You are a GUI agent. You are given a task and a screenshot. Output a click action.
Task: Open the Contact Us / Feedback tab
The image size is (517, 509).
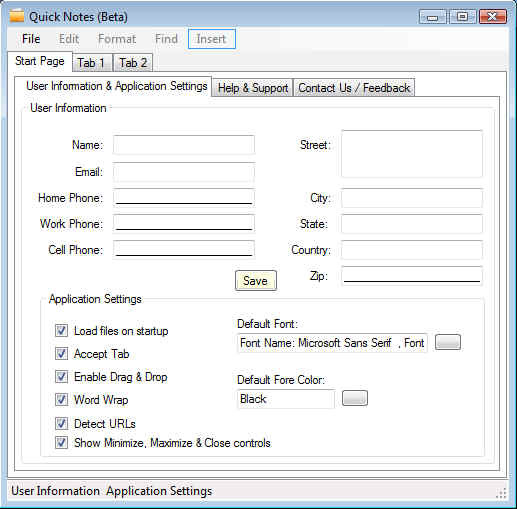point(354,88)
